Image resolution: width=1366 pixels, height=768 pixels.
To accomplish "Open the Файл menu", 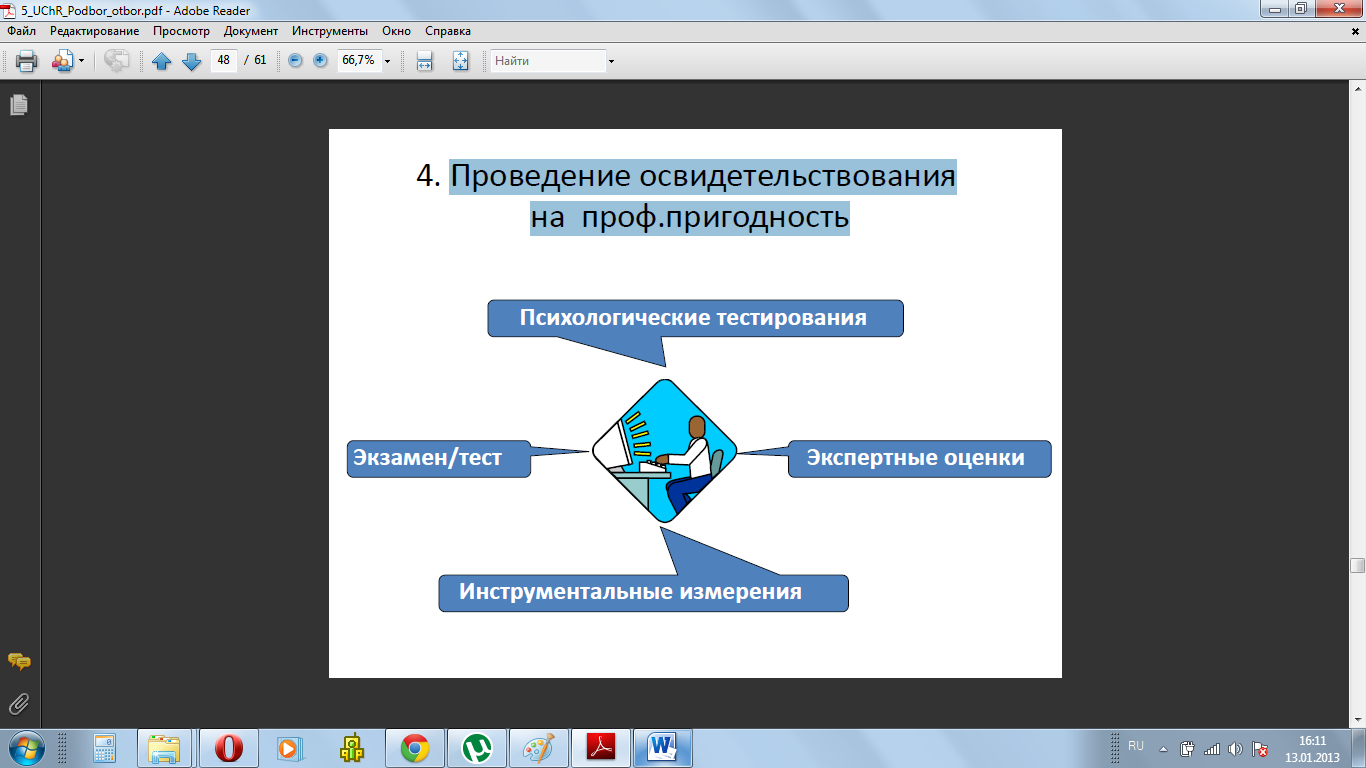I will tap(21, 31).
